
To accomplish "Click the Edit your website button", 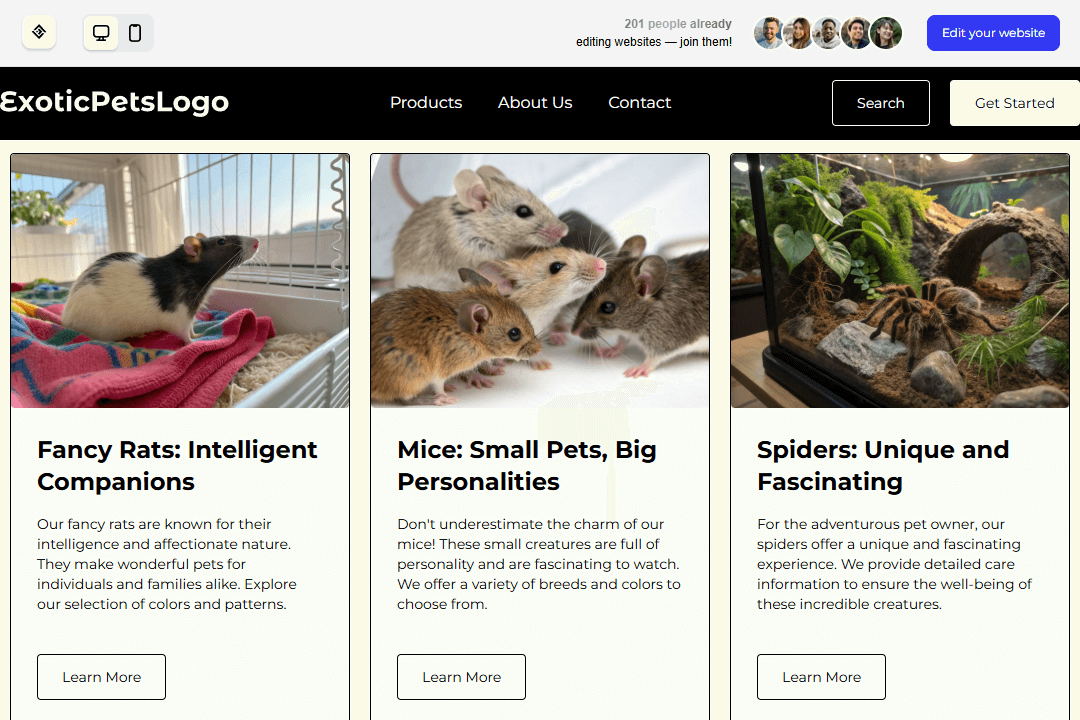I will click(x=993, y=33).
